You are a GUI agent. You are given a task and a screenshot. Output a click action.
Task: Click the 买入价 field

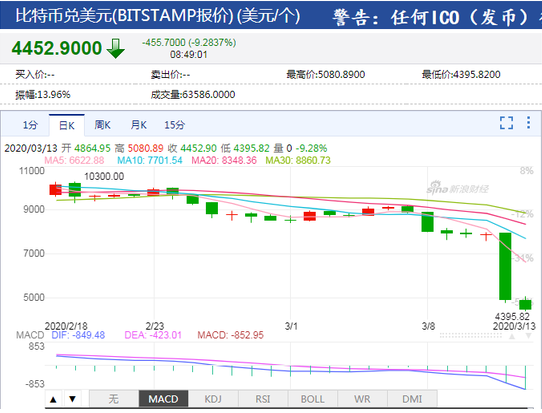35,74
